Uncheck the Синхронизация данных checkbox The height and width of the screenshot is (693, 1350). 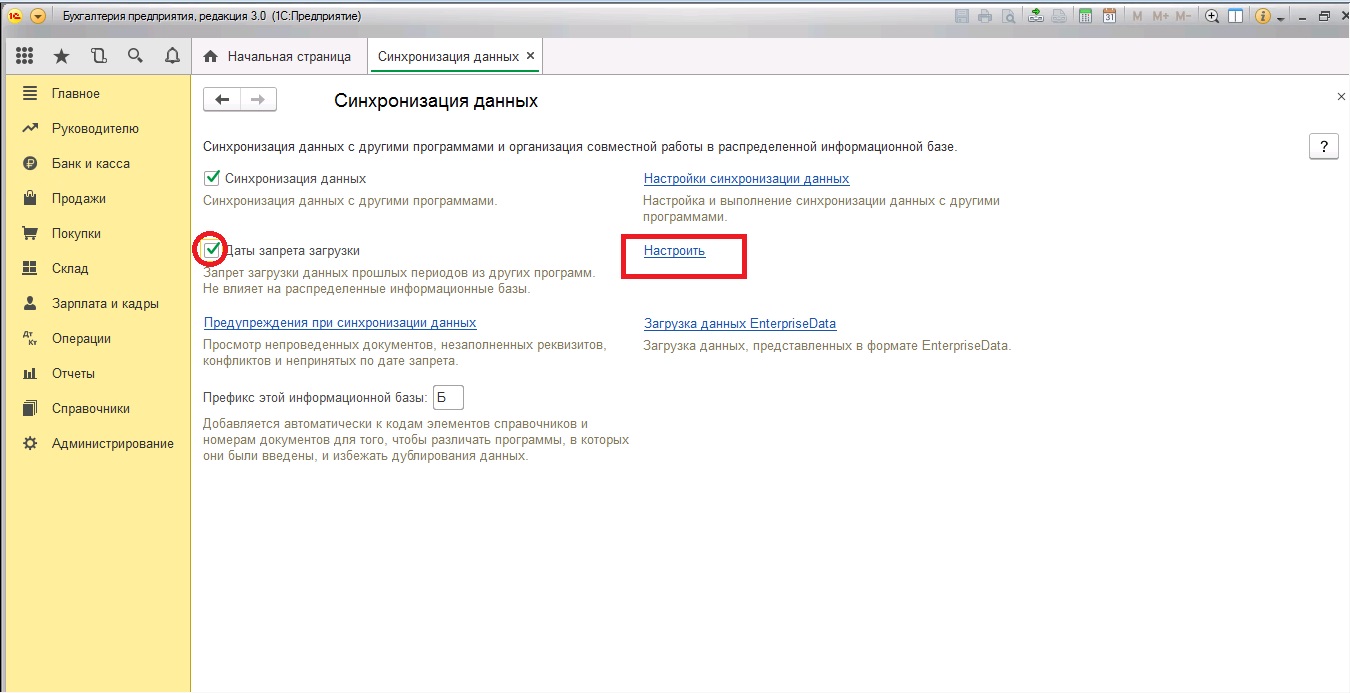pyautogui.click(x=211, y=179)
